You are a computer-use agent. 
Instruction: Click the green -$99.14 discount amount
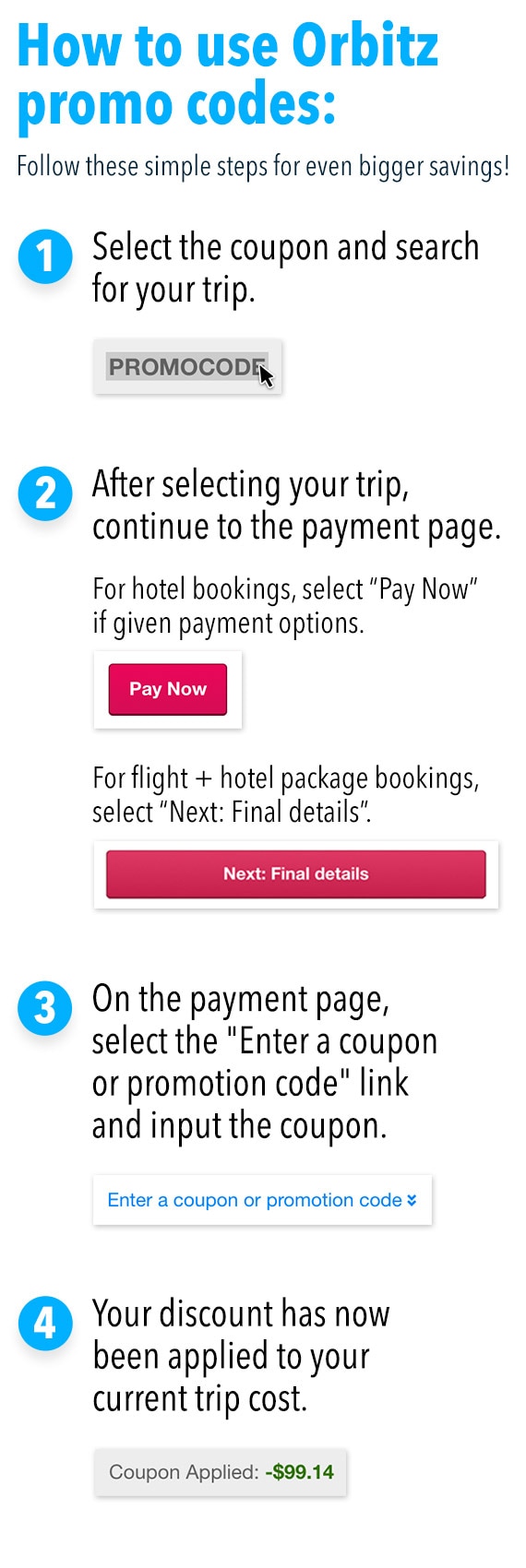(299, 1472)
